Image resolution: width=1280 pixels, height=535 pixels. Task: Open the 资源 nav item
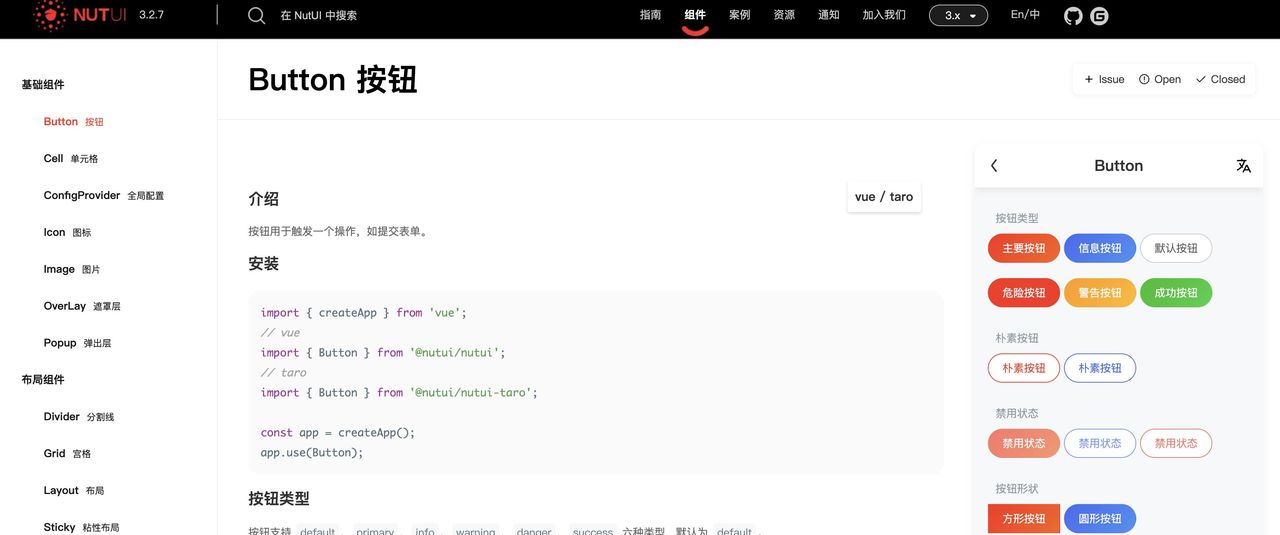coord(784,15)
